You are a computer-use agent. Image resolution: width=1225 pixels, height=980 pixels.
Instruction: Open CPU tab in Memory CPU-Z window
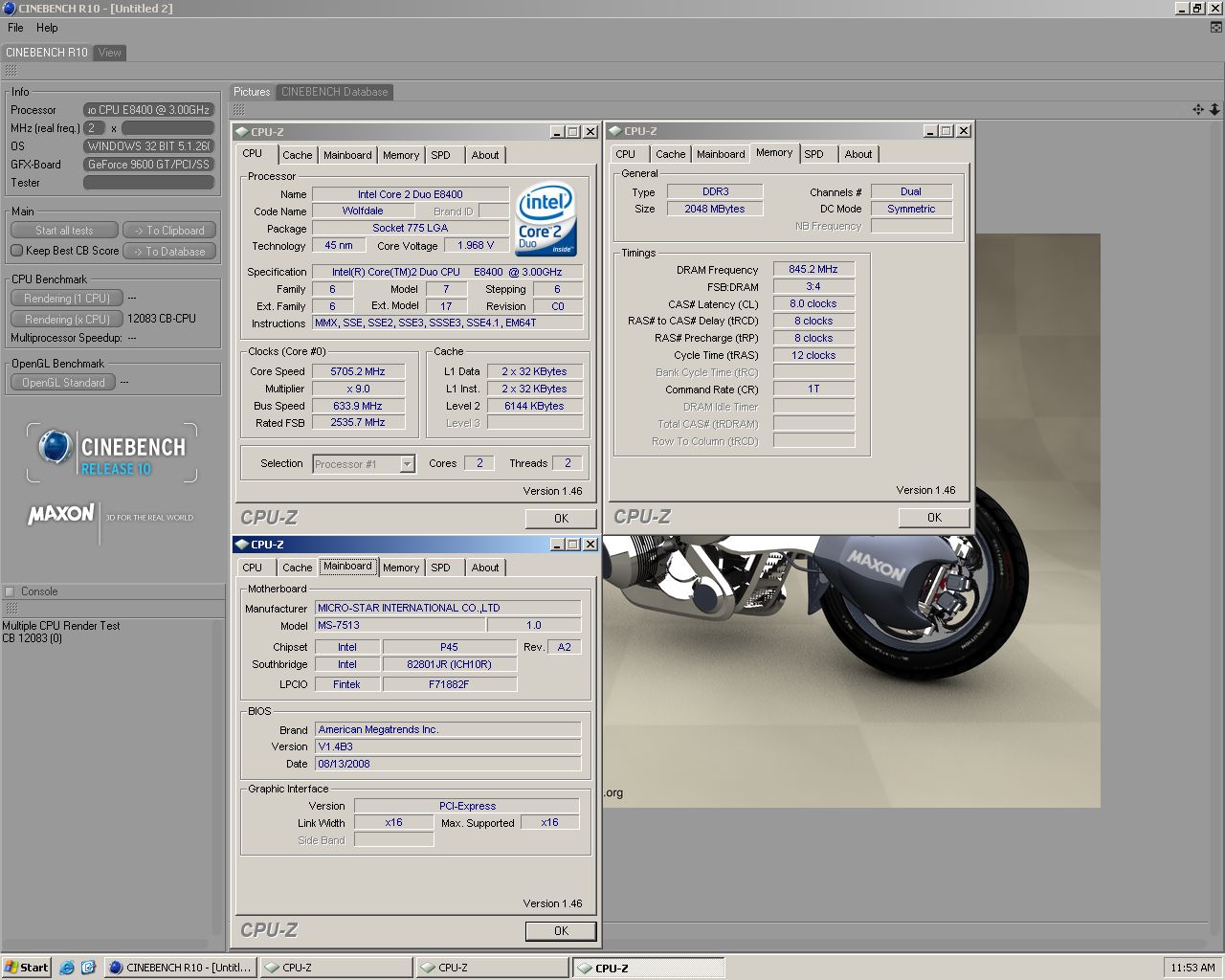(x=626, y=154)
